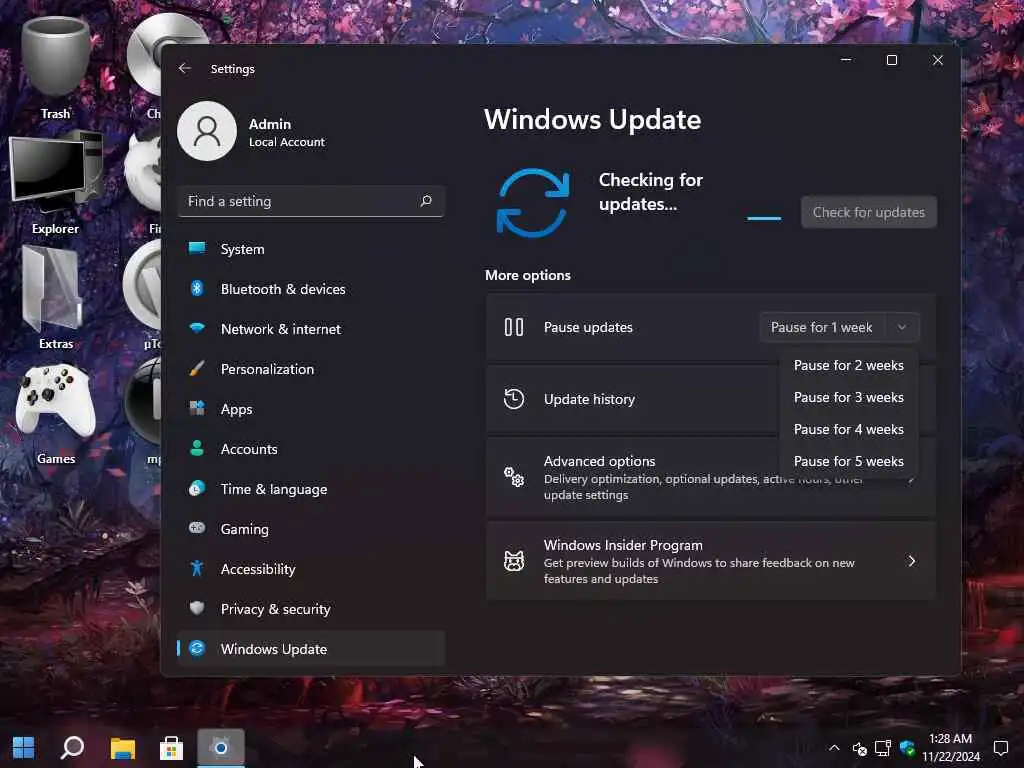1024x768 pixels.
Task: Open the Games controller icon
Action: 56,413
